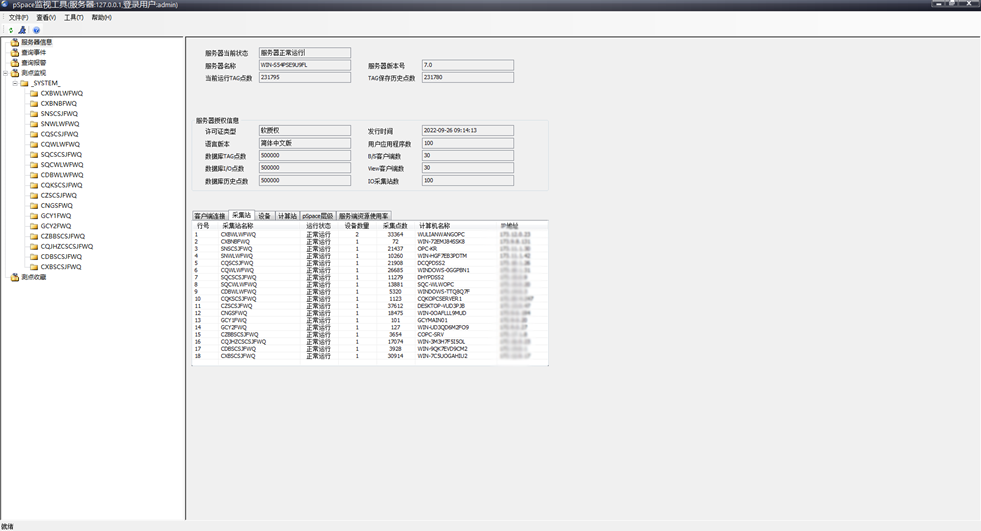Click the blue help toolbar icon
This screenshot has width=981, height=531.
coord(36,30)
